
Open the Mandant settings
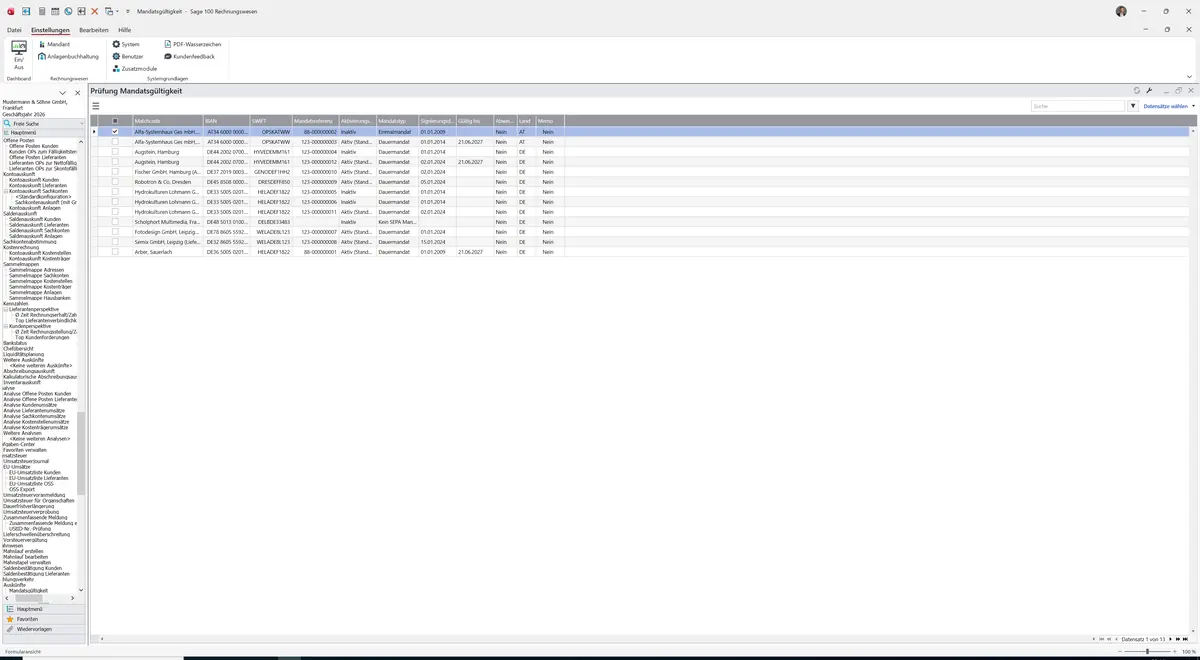coord(54,44)
